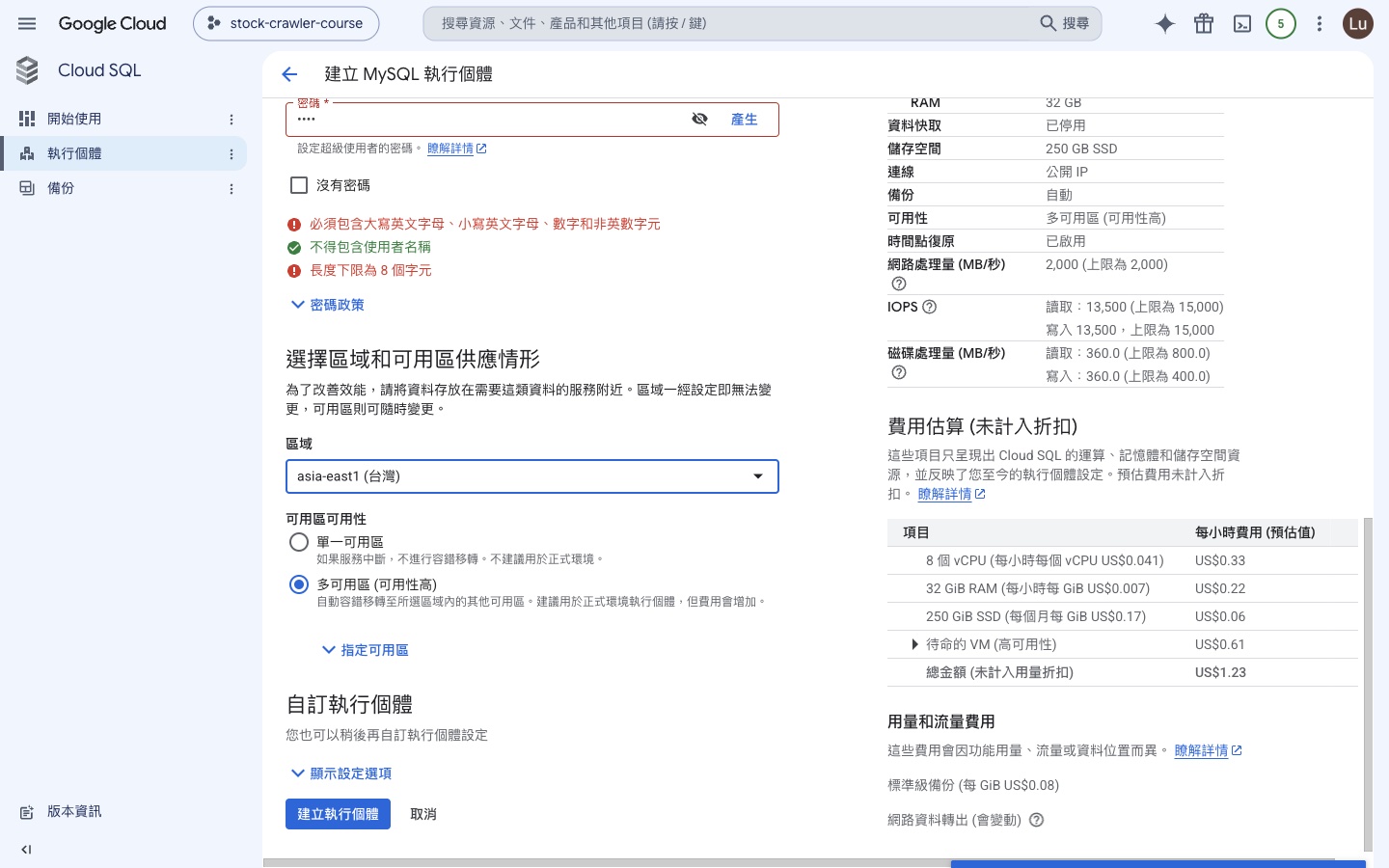Image resolution: width=1389 pixels, height=868 pixels.
Task: Activate Cloud Shell terminal icon
Action: pos(1242,24)
